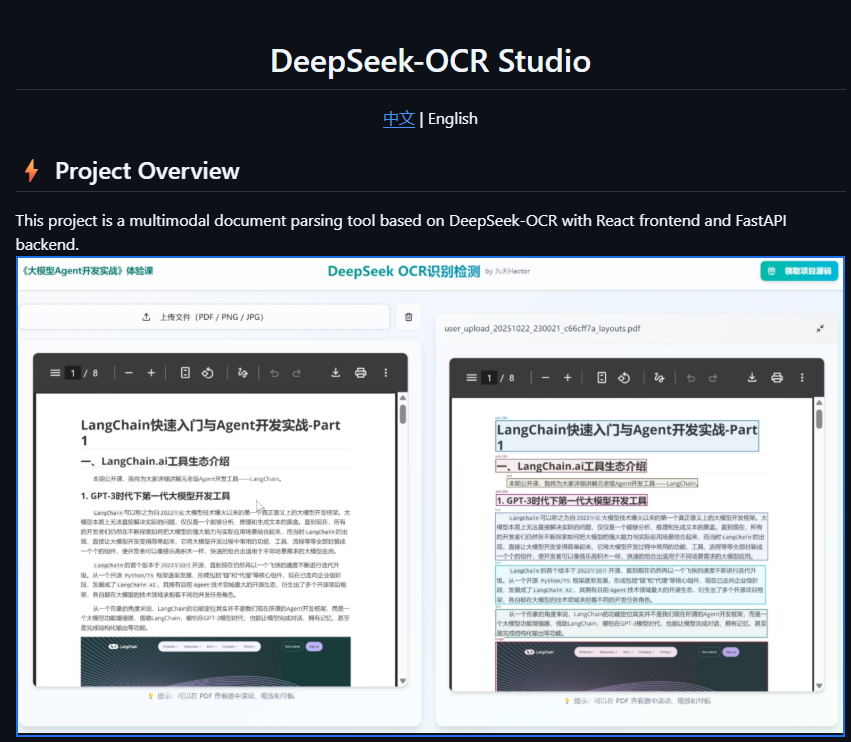Image resolution: width=851 pixels, height=742 pixels.
Task: Click the print icon in left PDF viewer
Action: pos(360,373)
